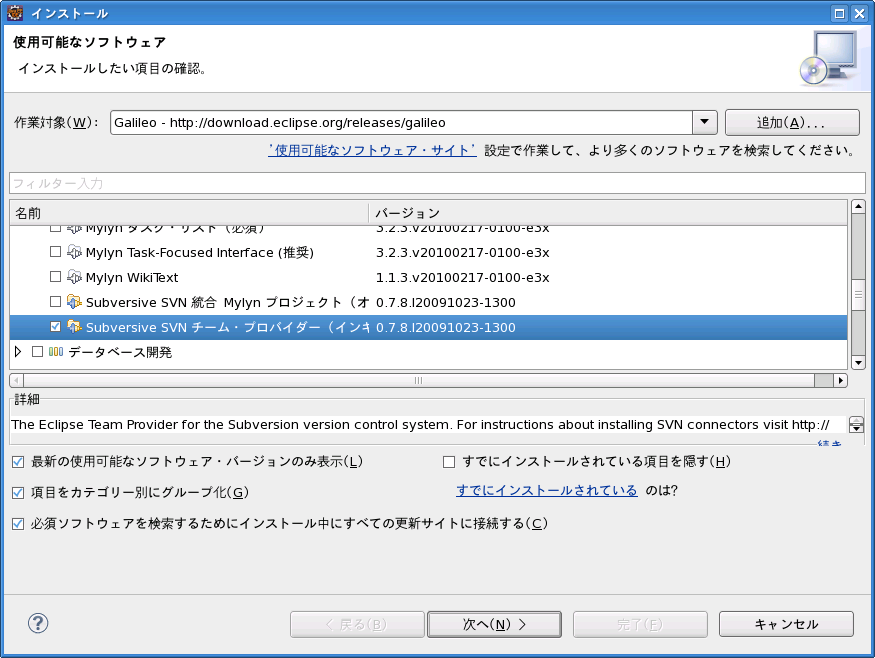Click the Mylyn WikiText plugin icon
This screenshot has width=875, height=658.
point(74,277)
